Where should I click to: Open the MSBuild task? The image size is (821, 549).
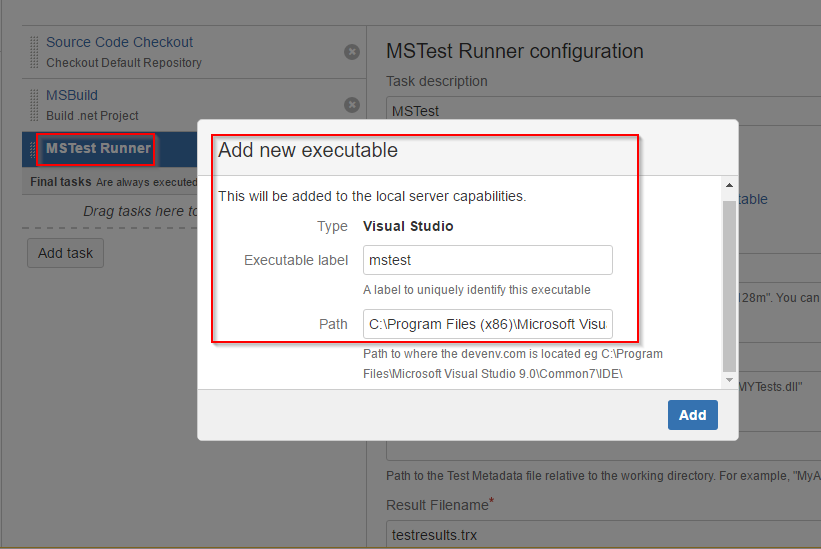click(72, 95)
